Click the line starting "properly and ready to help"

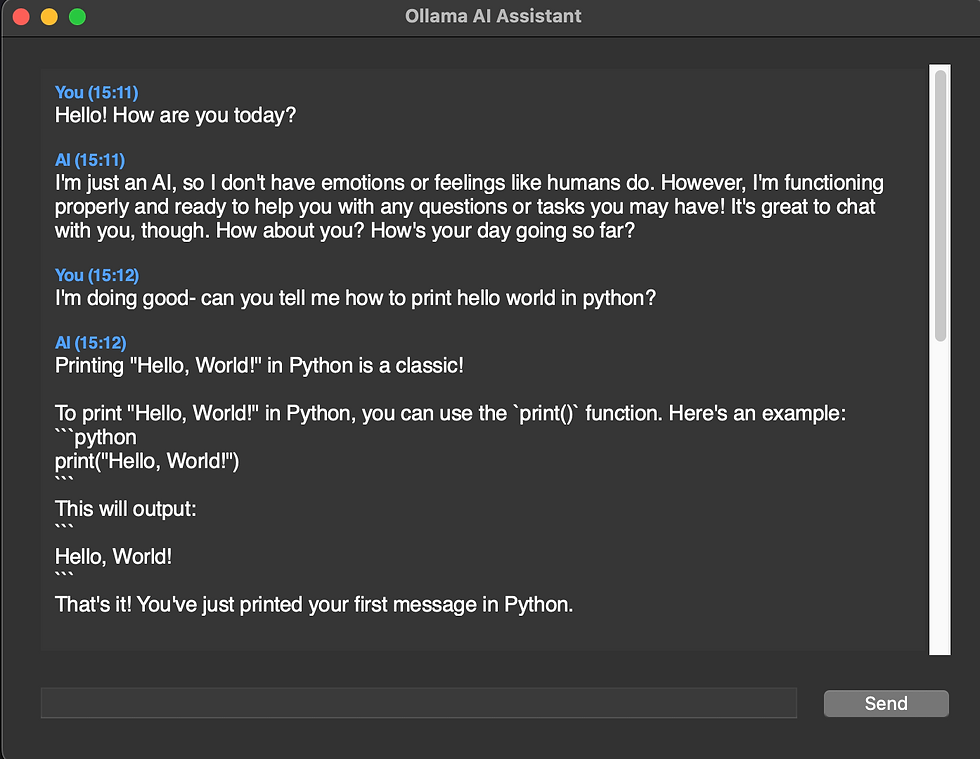(465, 207)
